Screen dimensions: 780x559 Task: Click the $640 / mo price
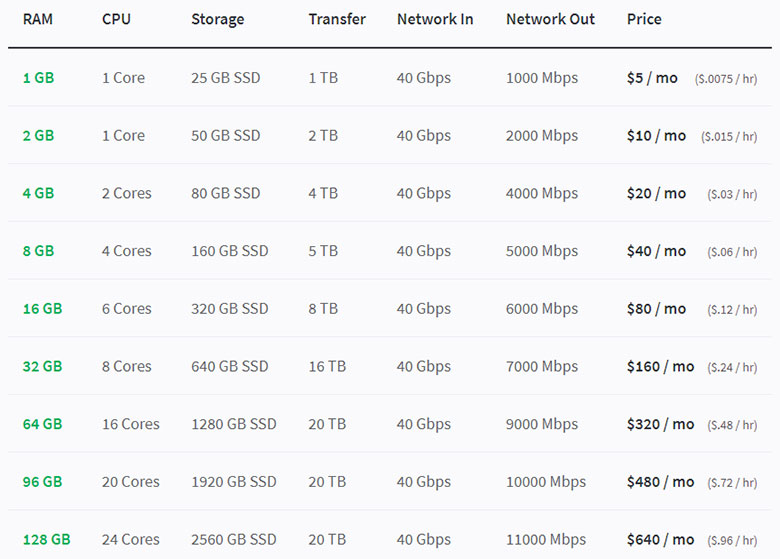660,539
